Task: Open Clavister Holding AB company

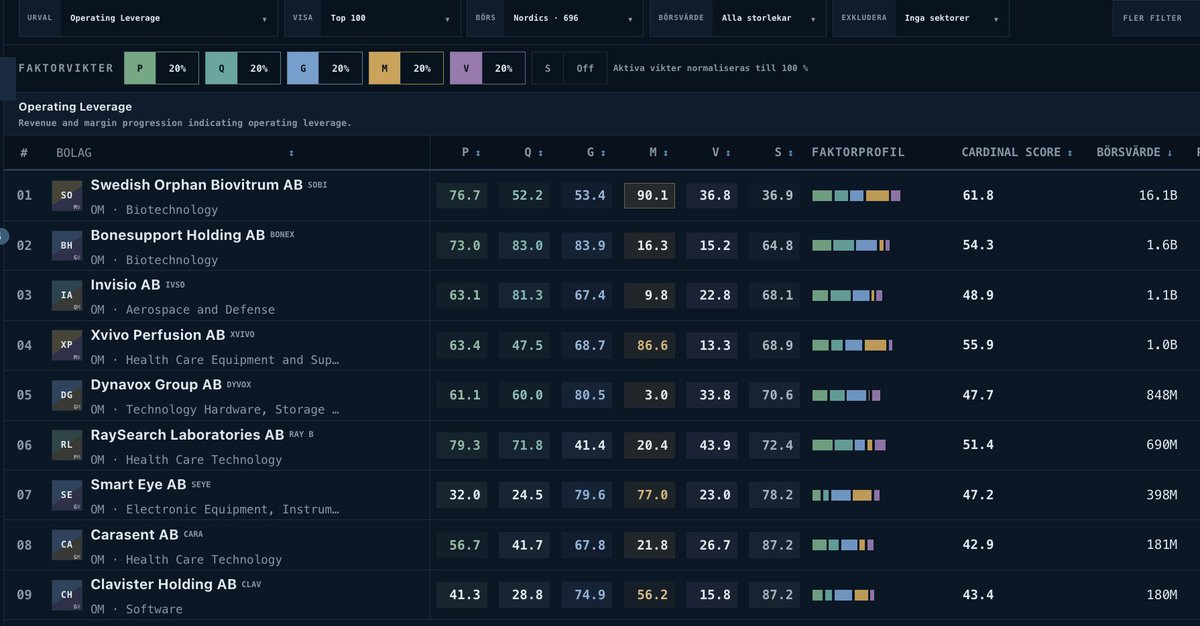Action: 163,585
